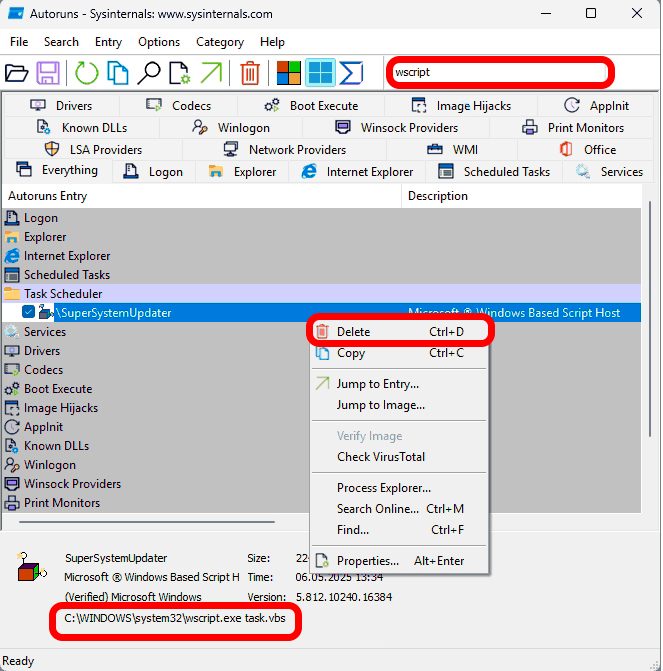Select the Everything tab
The image size is (663, 671).
pos(57,170)
